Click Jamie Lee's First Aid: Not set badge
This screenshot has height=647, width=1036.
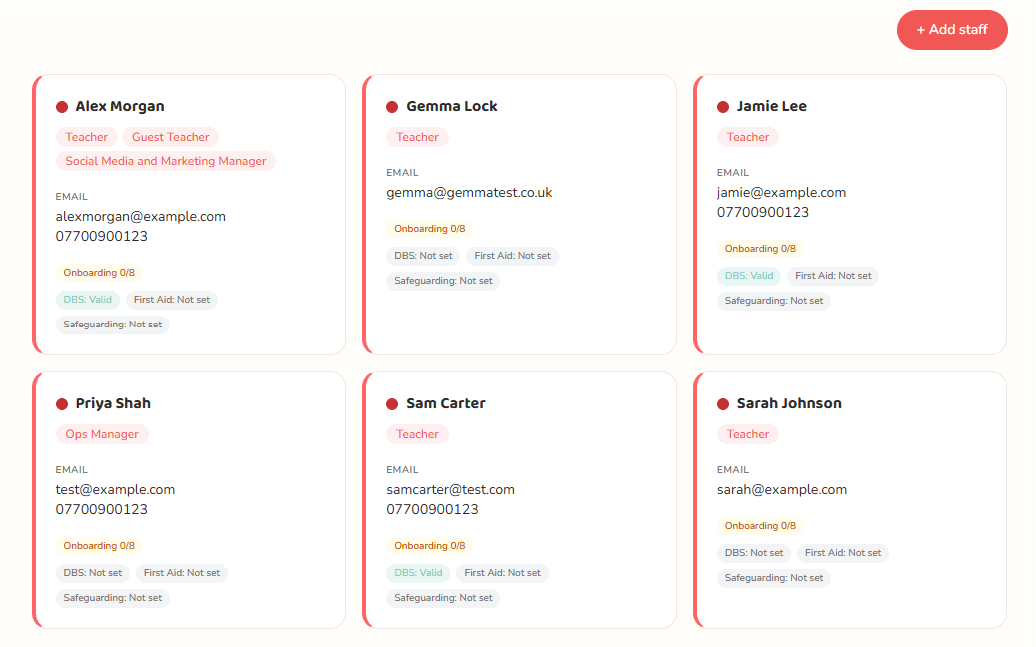[833, 276]
